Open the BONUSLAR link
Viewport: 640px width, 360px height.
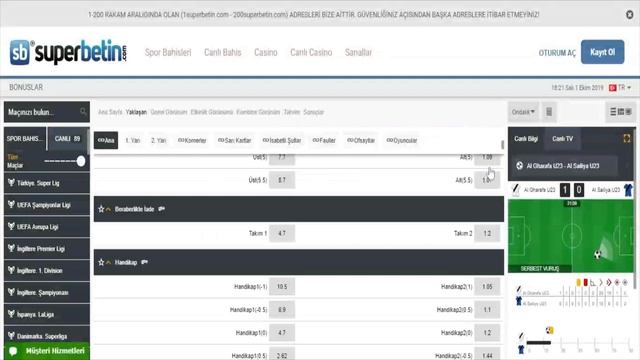pos(26,87)
